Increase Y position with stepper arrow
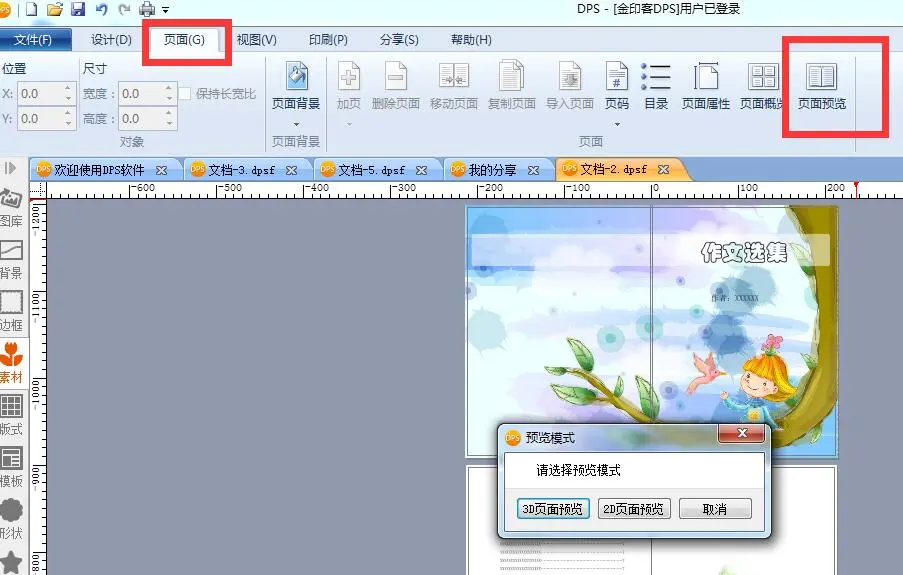Viewport: 903px width, 575px height. pyautogui.click(x=69, y=114)
